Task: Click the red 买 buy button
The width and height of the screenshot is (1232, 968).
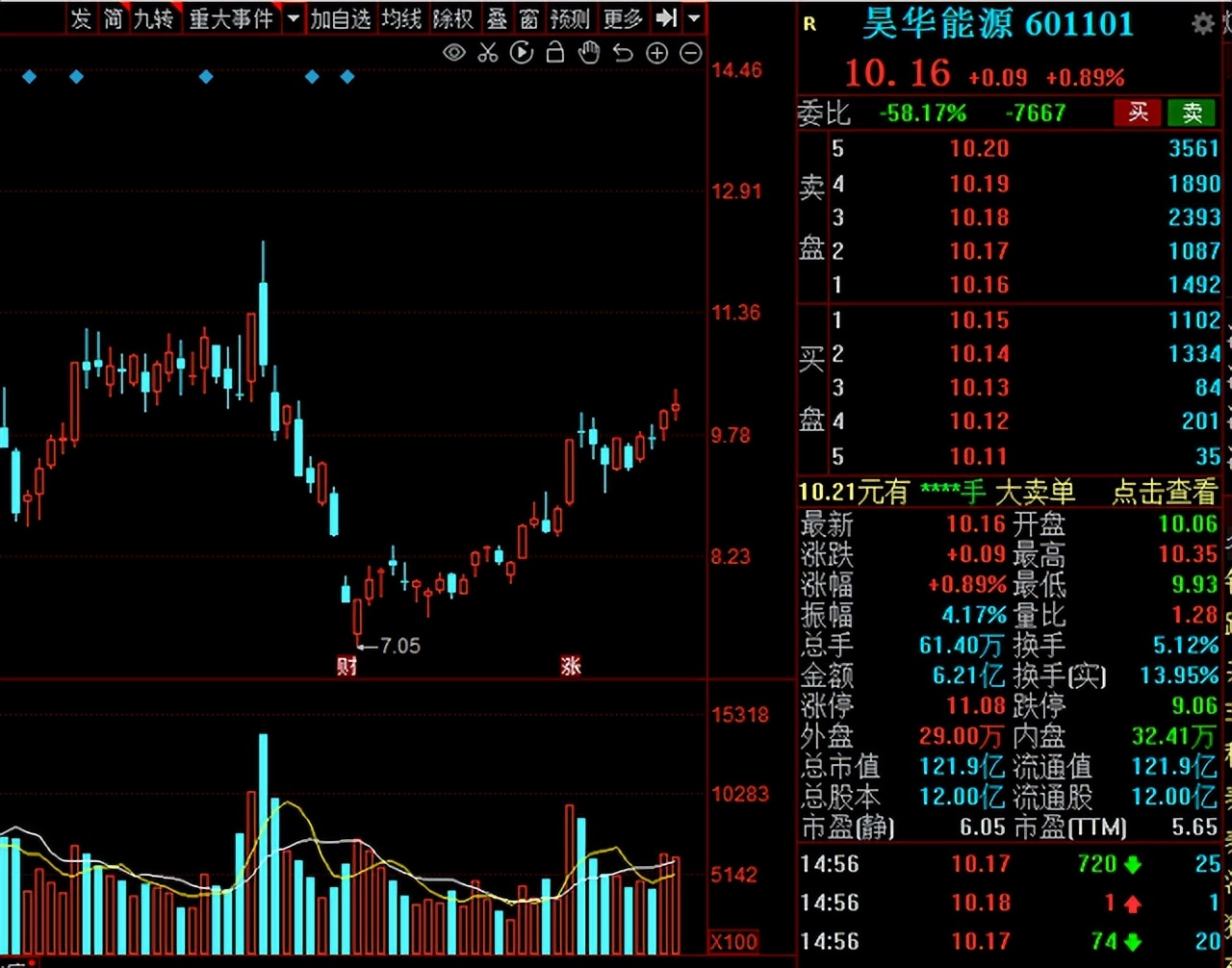Action: (1138, 113)
